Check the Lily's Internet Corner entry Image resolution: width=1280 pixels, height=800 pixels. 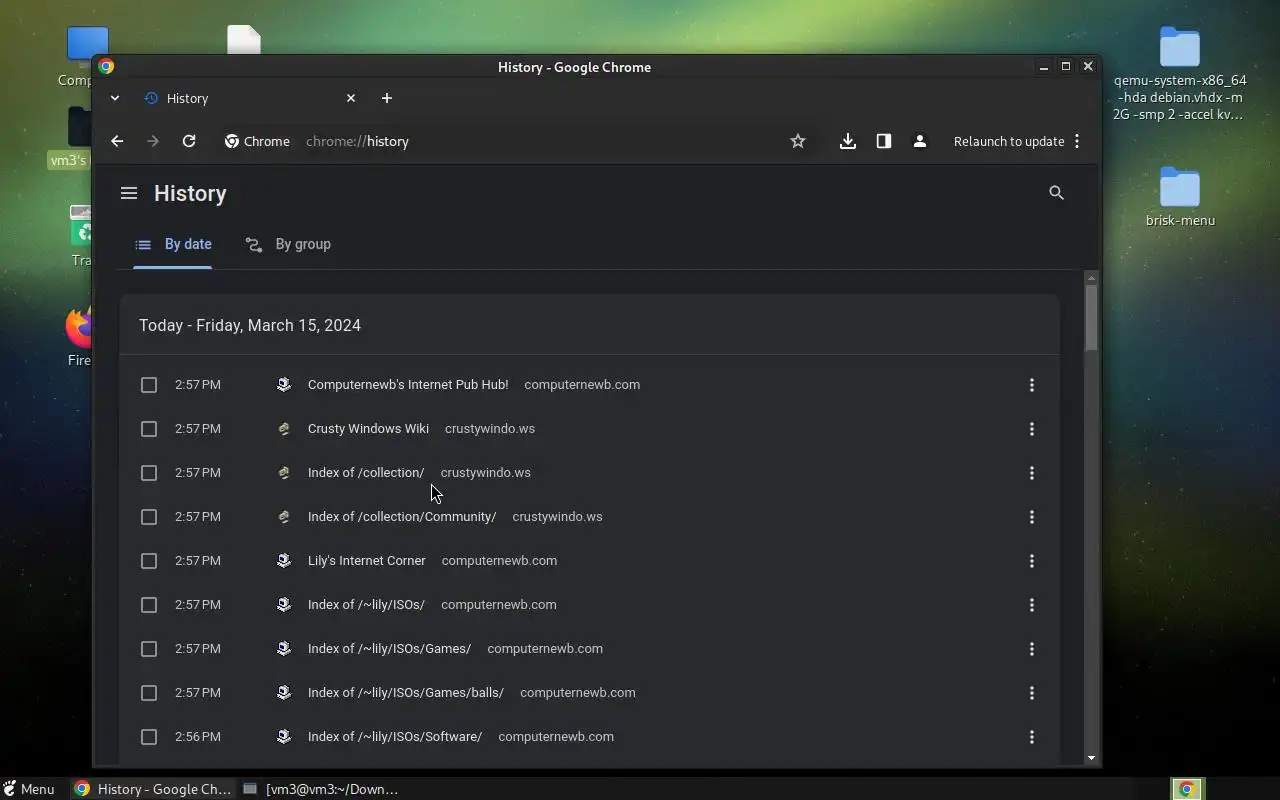(x=149, y=561)
